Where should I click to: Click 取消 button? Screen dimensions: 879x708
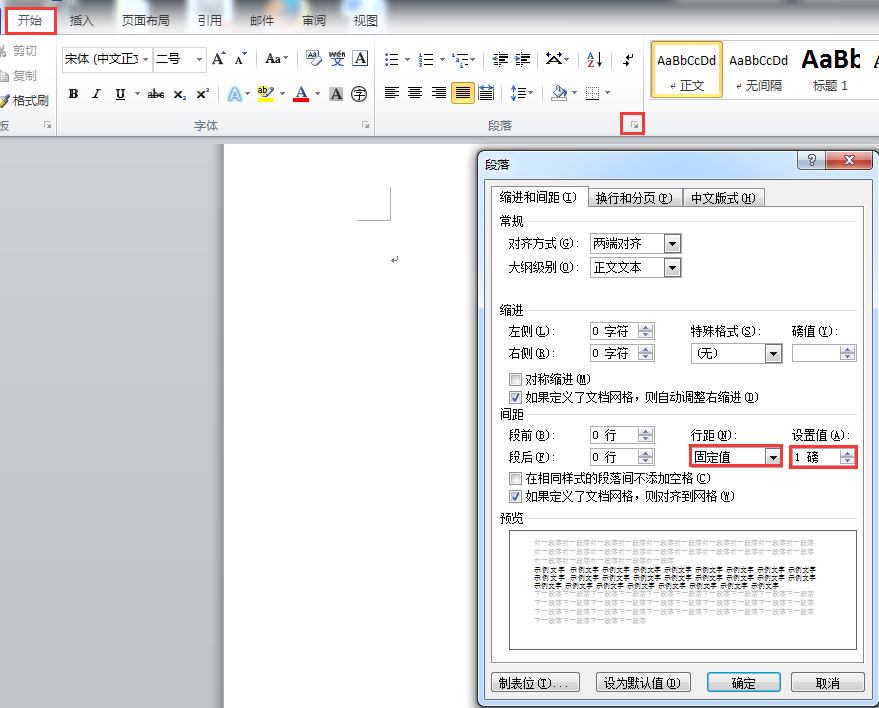click(x=827, y=683)
